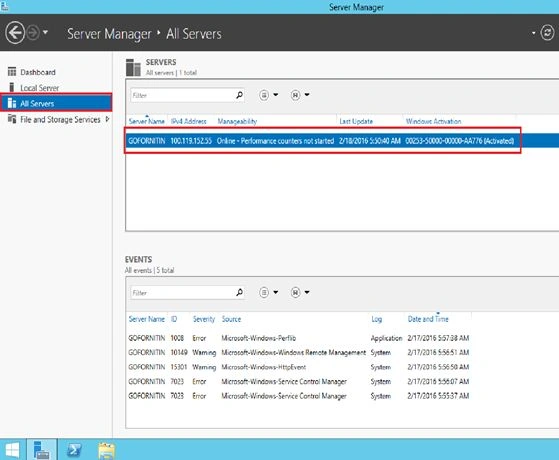
Task: Click the search magnifier in Servers filter
Action: tap(240, 95)
